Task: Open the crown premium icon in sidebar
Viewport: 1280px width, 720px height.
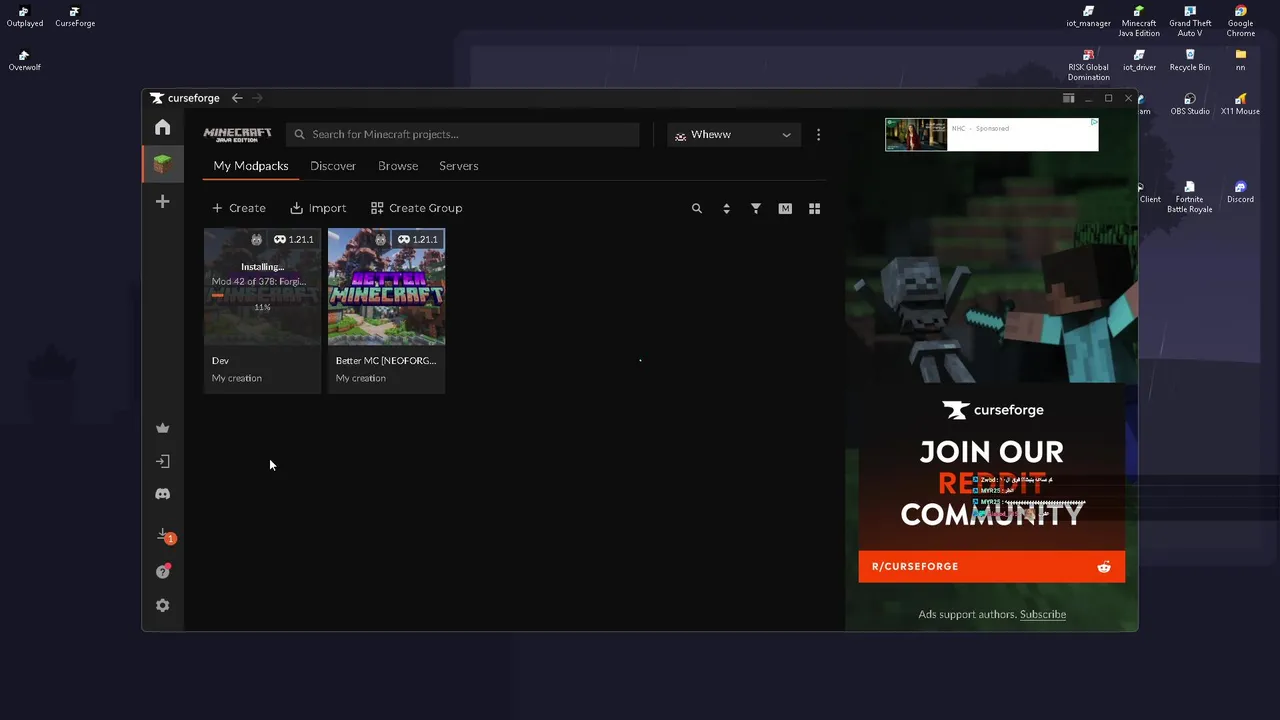Action: (x=162, y=428)
